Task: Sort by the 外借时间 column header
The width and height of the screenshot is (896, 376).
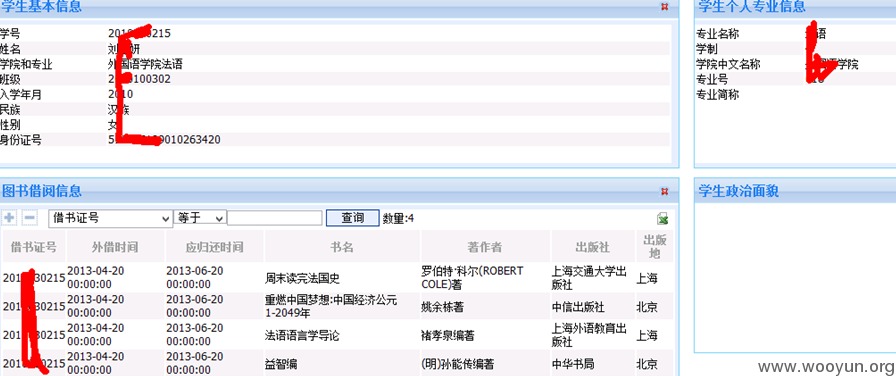Action: pyautogui.click(x=115, y=247)
